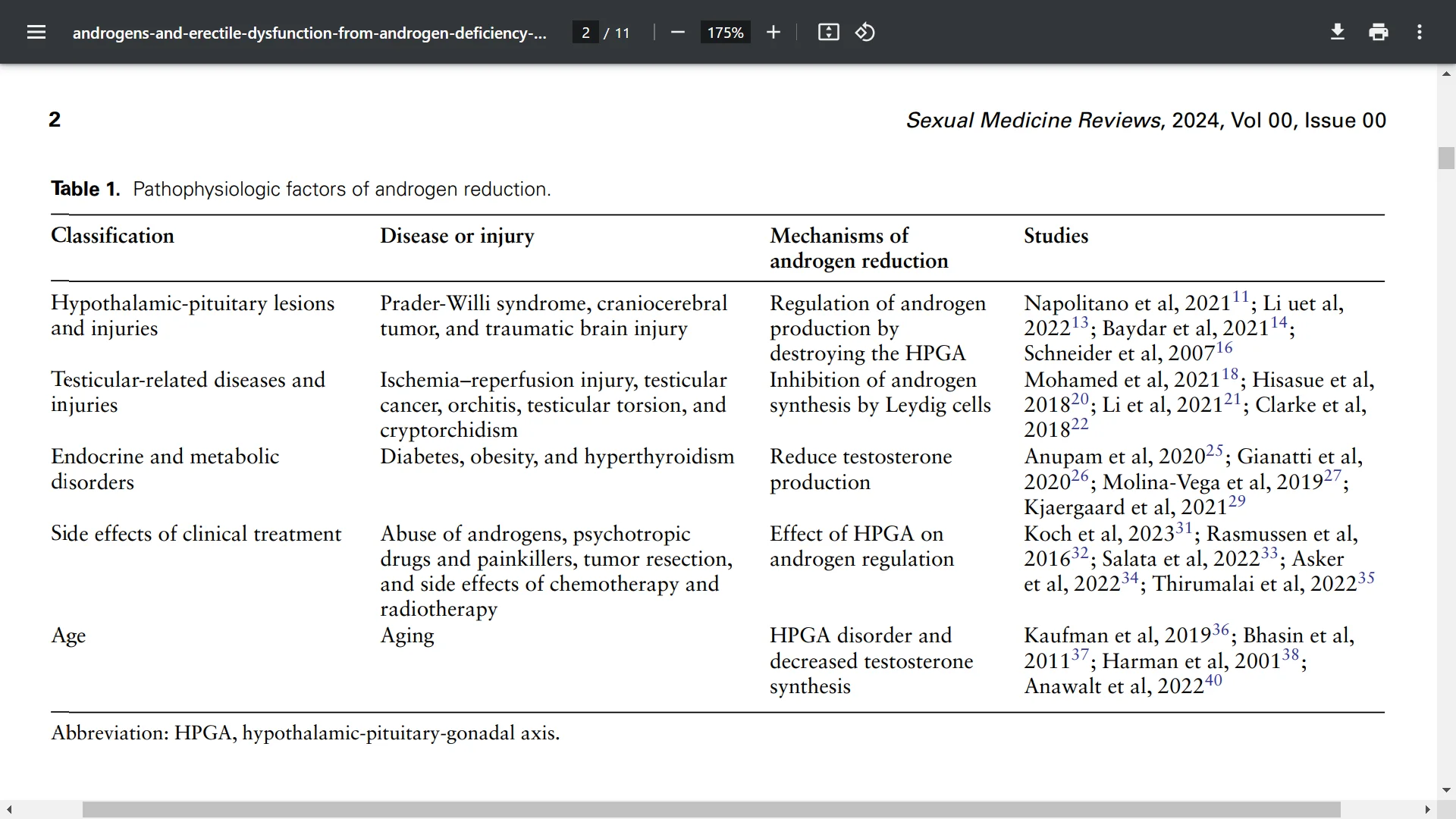Click the 'Aging' disease cell

tap(407, 636)
